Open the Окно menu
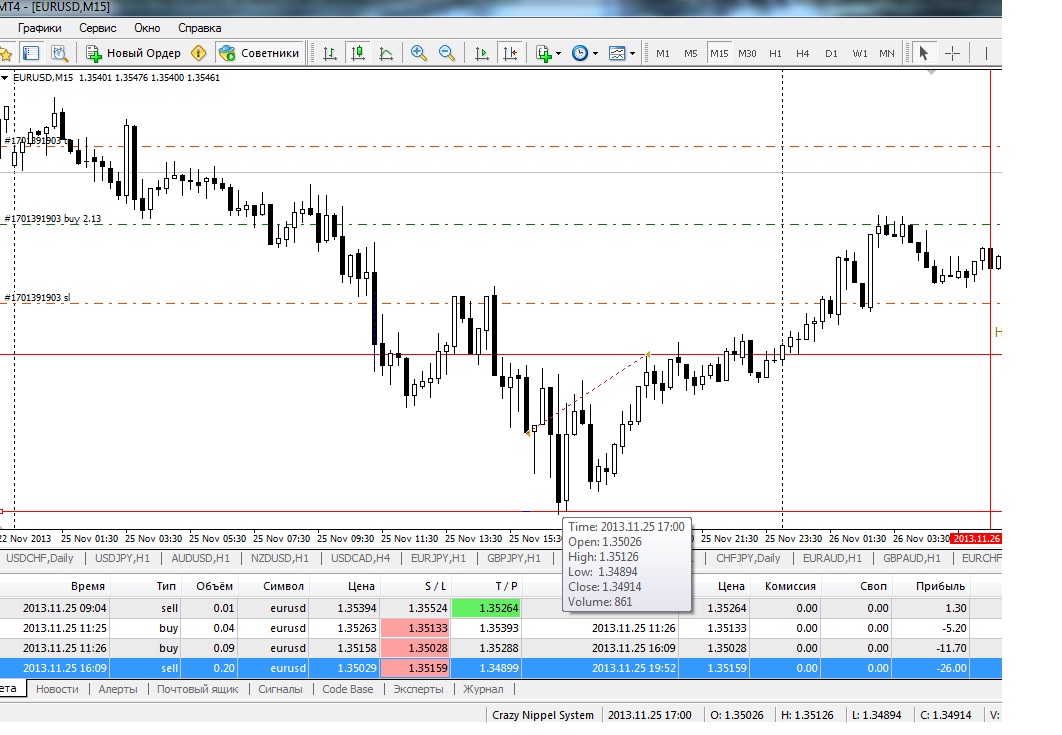This screenshot has width=1062, height=735. point(147,28)
